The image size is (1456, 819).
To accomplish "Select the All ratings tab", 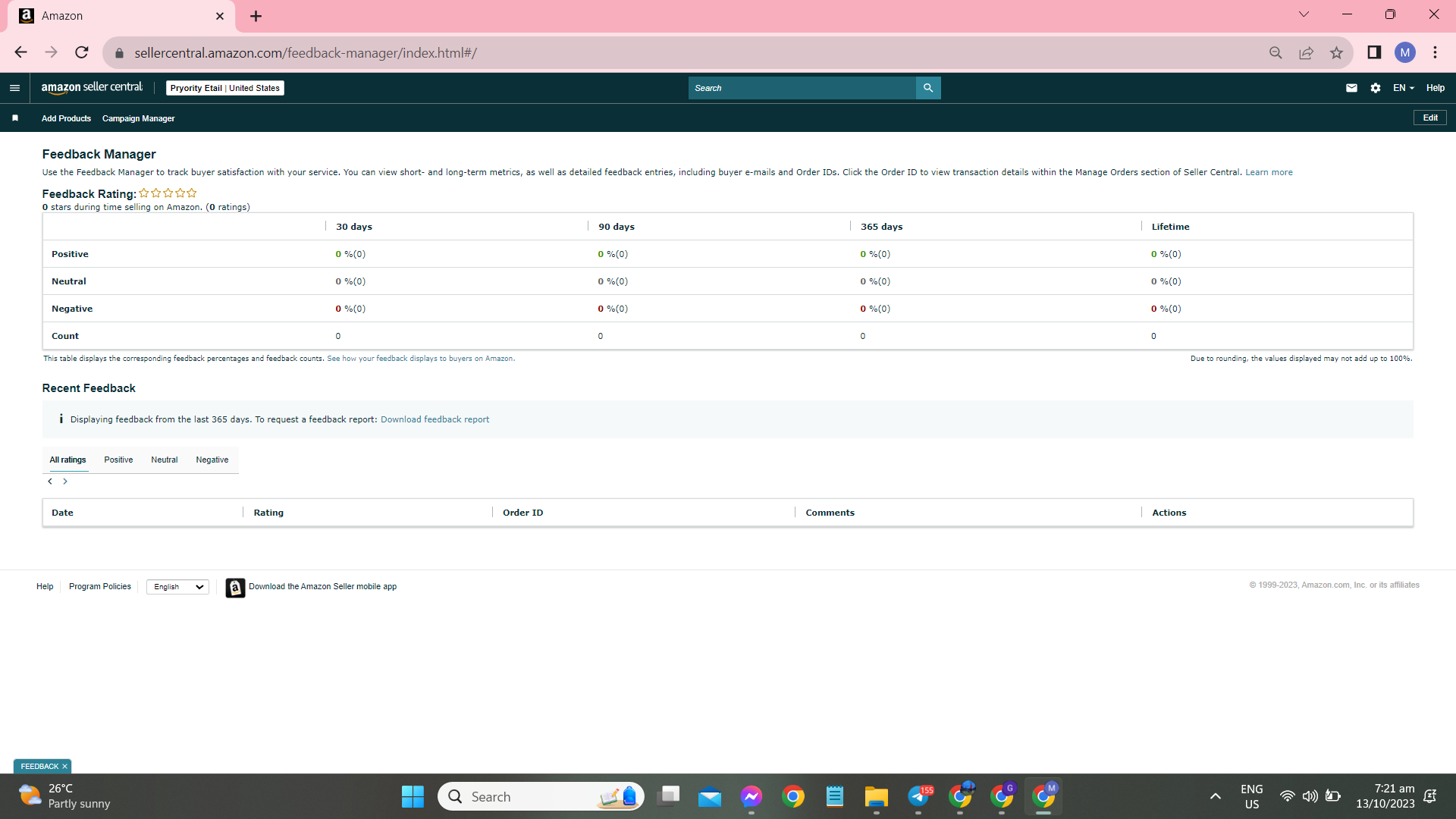I will click(68, 460).
